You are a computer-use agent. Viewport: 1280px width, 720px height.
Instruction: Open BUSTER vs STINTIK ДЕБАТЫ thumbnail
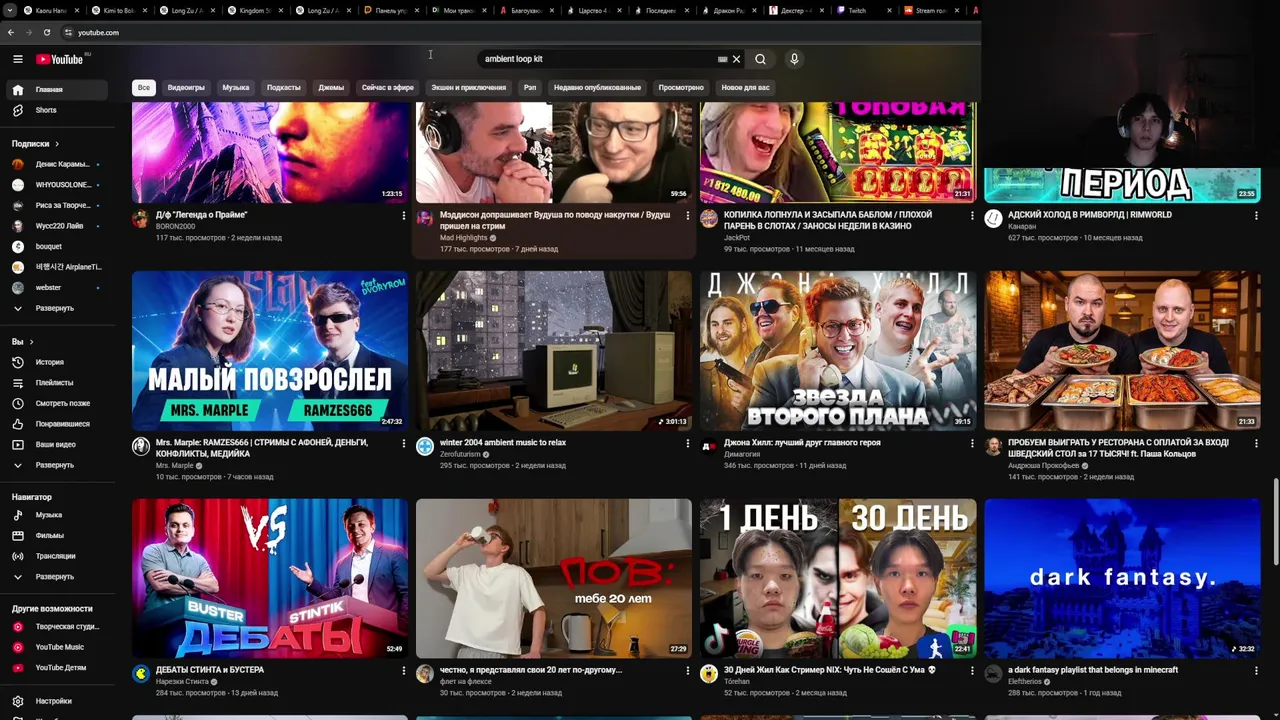tap(270, 578)
